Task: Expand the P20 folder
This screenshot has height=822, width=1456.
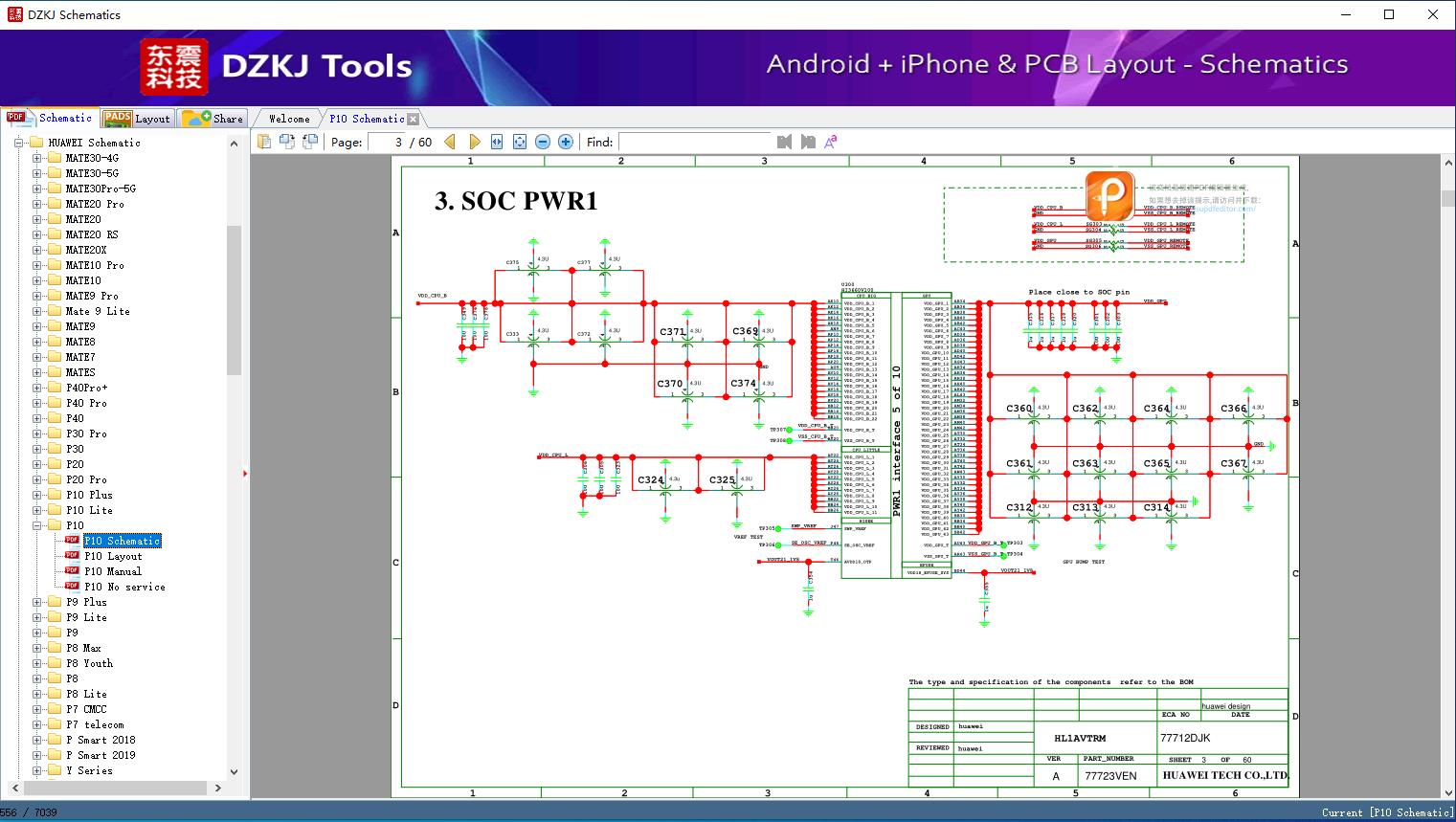Action: pos(37,464)
